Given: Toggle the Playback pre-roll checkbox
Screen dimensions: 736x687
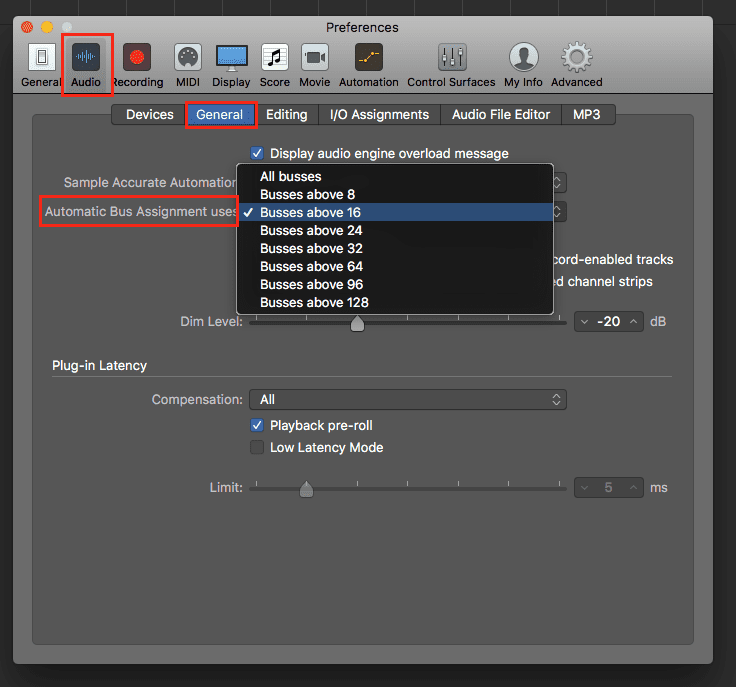Looking at the screenshot, I should coord(257,425).
